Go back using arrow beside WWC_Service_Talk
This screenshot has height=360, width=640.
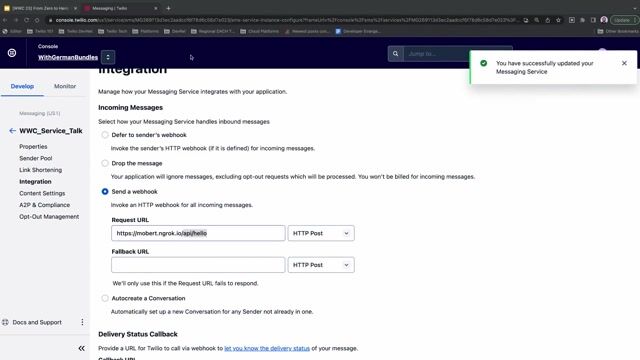[12, 131]
